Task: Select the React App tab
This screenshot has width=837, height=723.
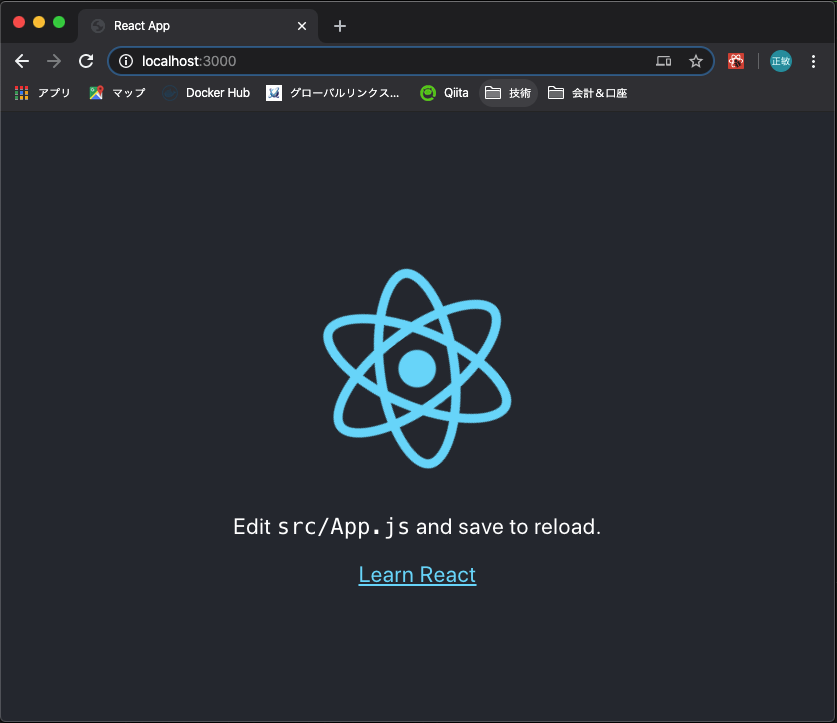Action: pyautogui.click(x=198, y=26)
